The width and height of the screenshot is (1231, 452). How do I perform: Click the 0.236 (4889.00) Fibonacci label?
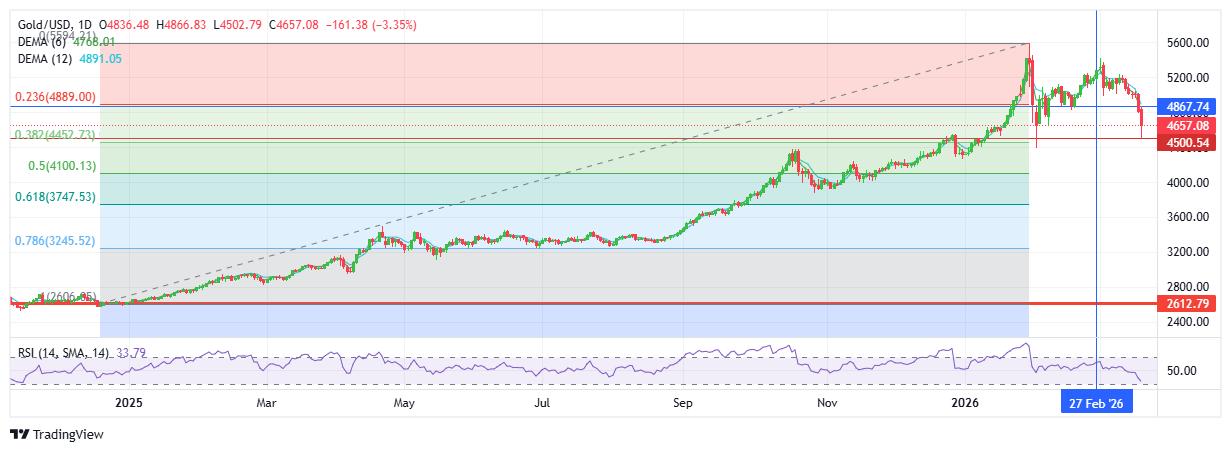[55, 97]
